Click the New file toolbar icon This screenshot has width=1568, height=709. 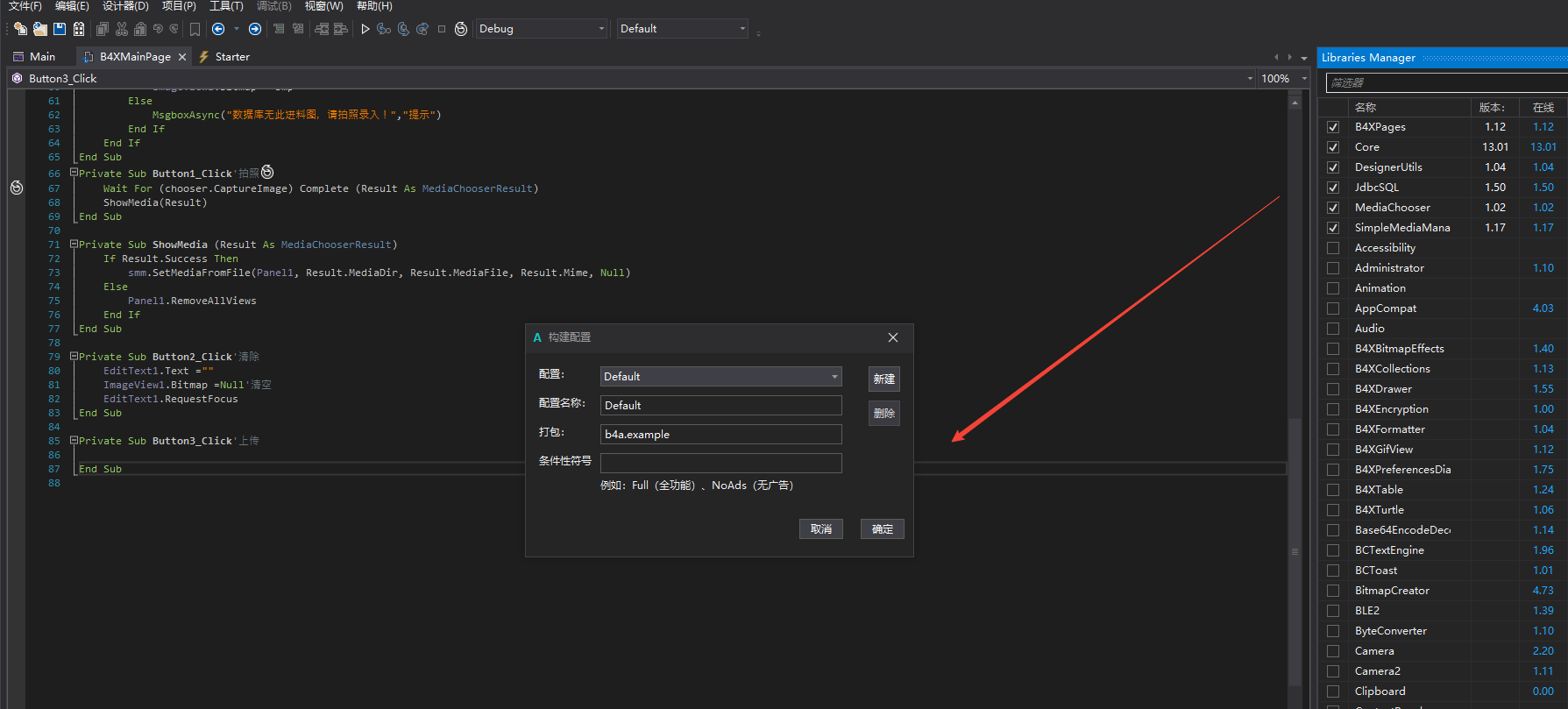click(x=20, y=29)
